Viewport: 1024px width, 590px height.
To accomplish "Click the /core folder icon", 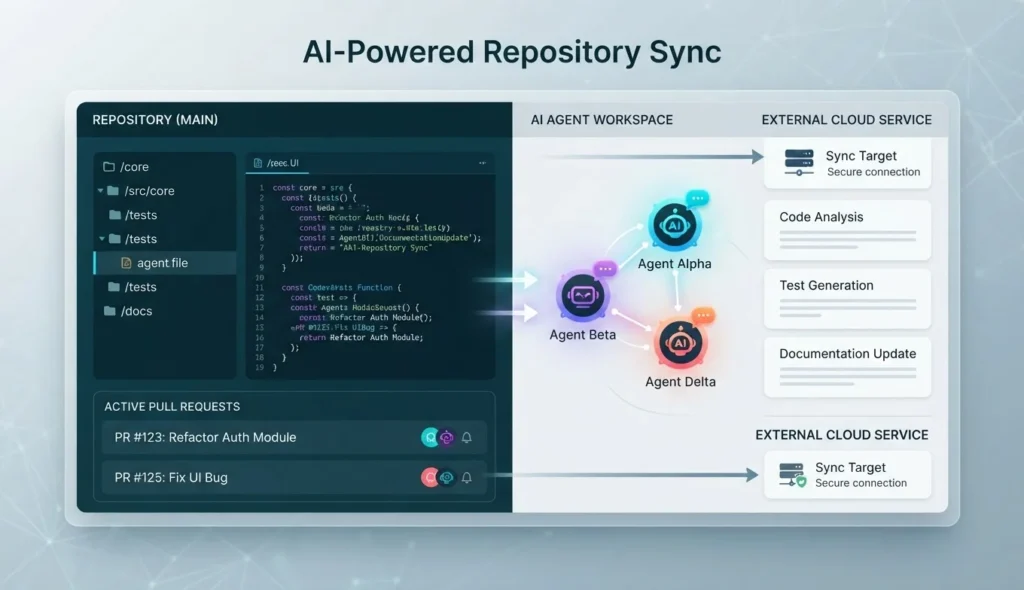I will coord(109,167).
